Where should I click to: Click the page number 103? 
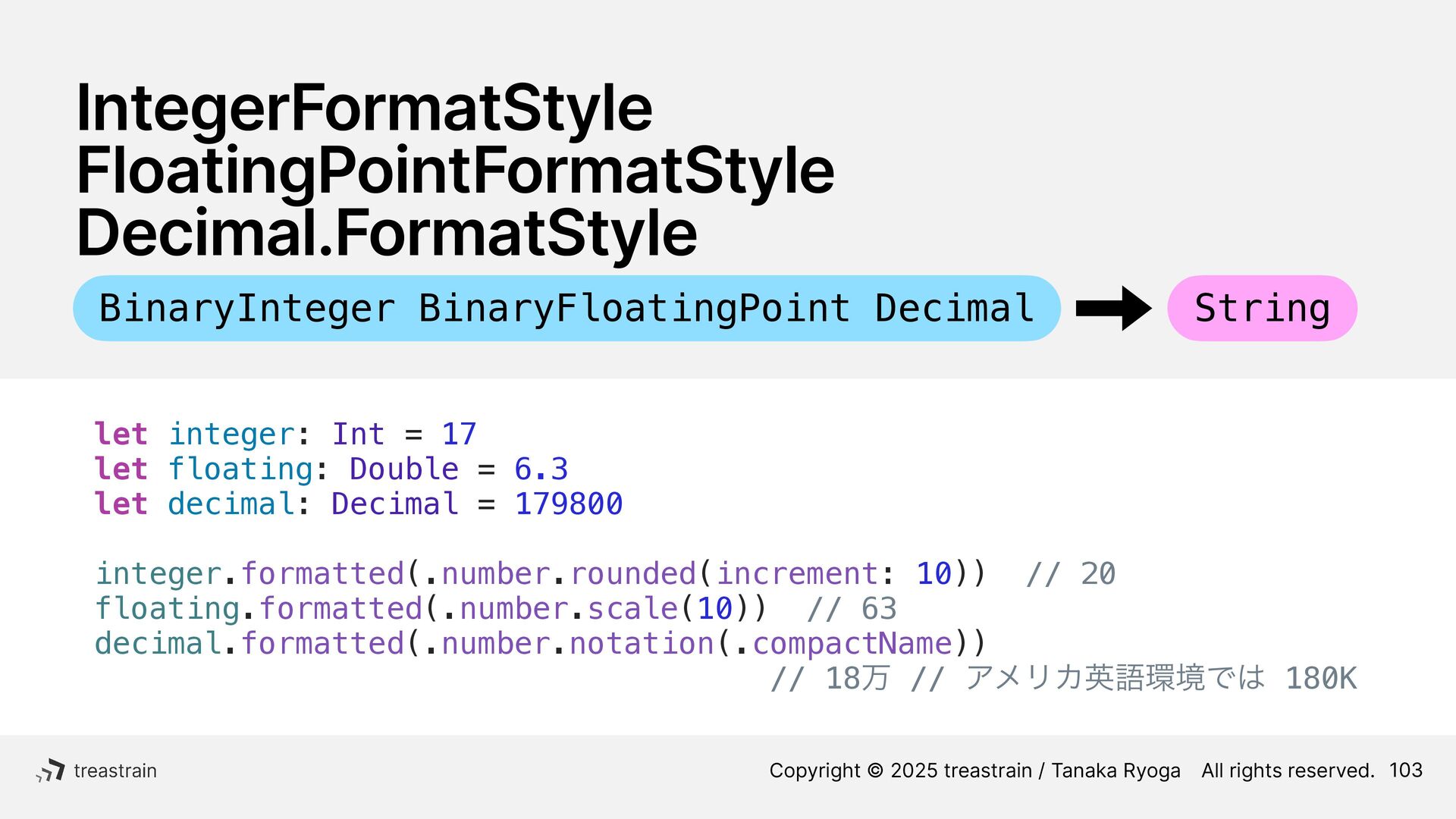(x=1406, y=770)
